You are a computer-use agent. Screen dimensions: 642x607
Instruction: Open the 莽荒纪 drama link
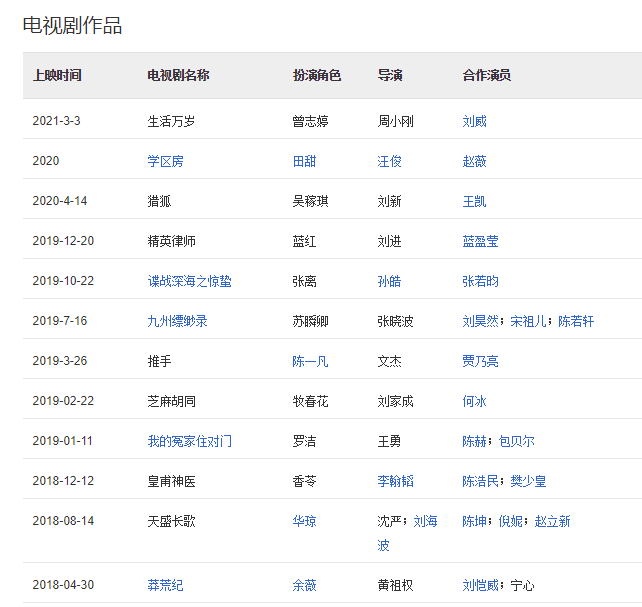[x=165, y=585]
